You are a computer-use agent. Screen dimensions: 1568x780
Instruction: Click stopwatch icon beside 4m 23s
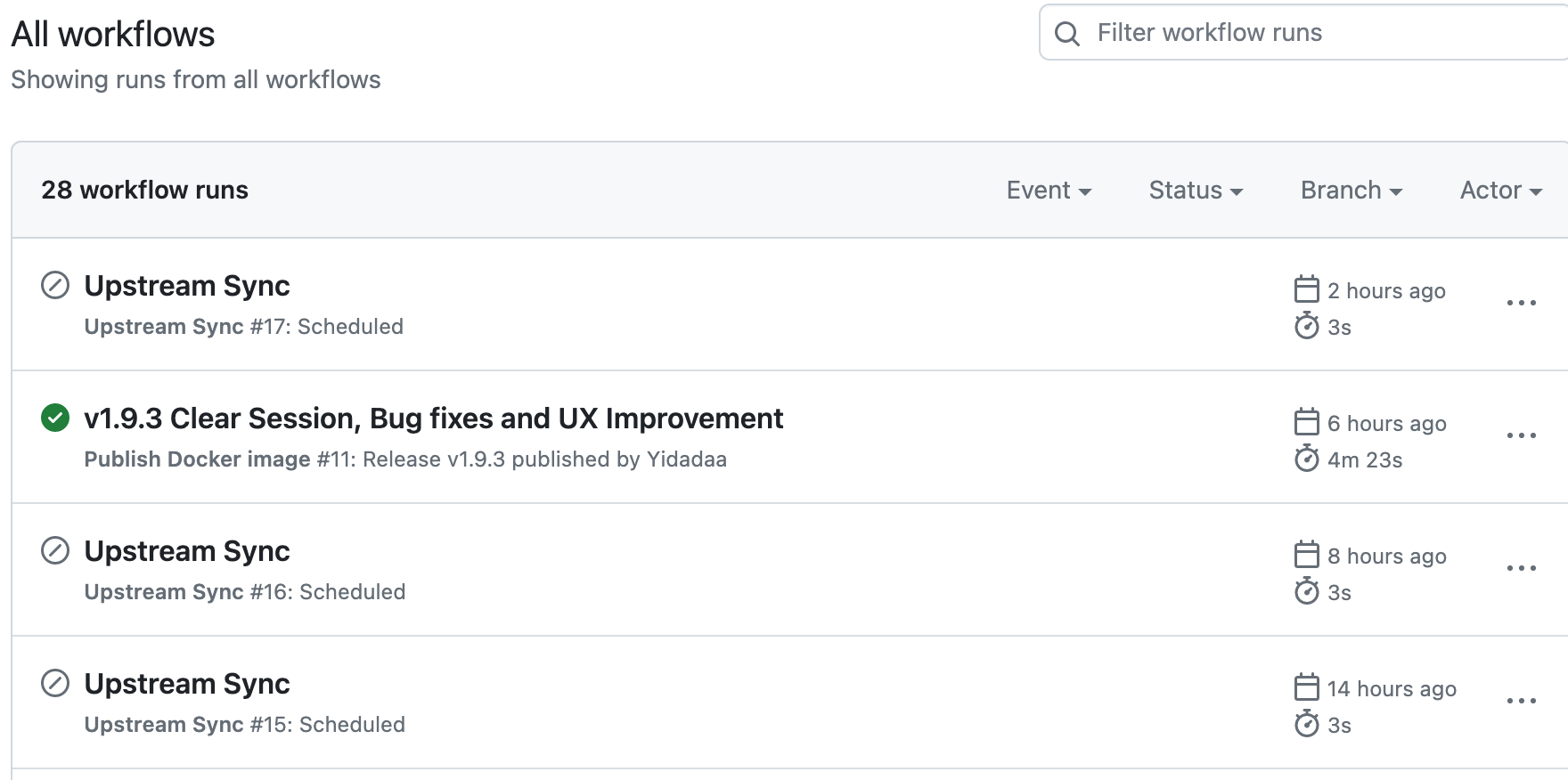click(x=1306, y=459)
